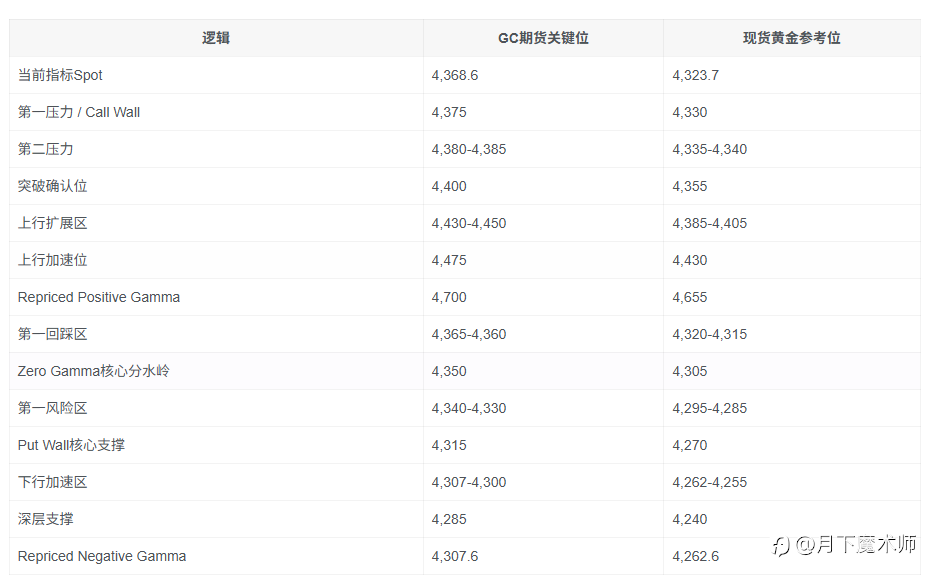Click the 4,385-4,405 cell
The image size is (926, 582).
click(x=710, y=224)
